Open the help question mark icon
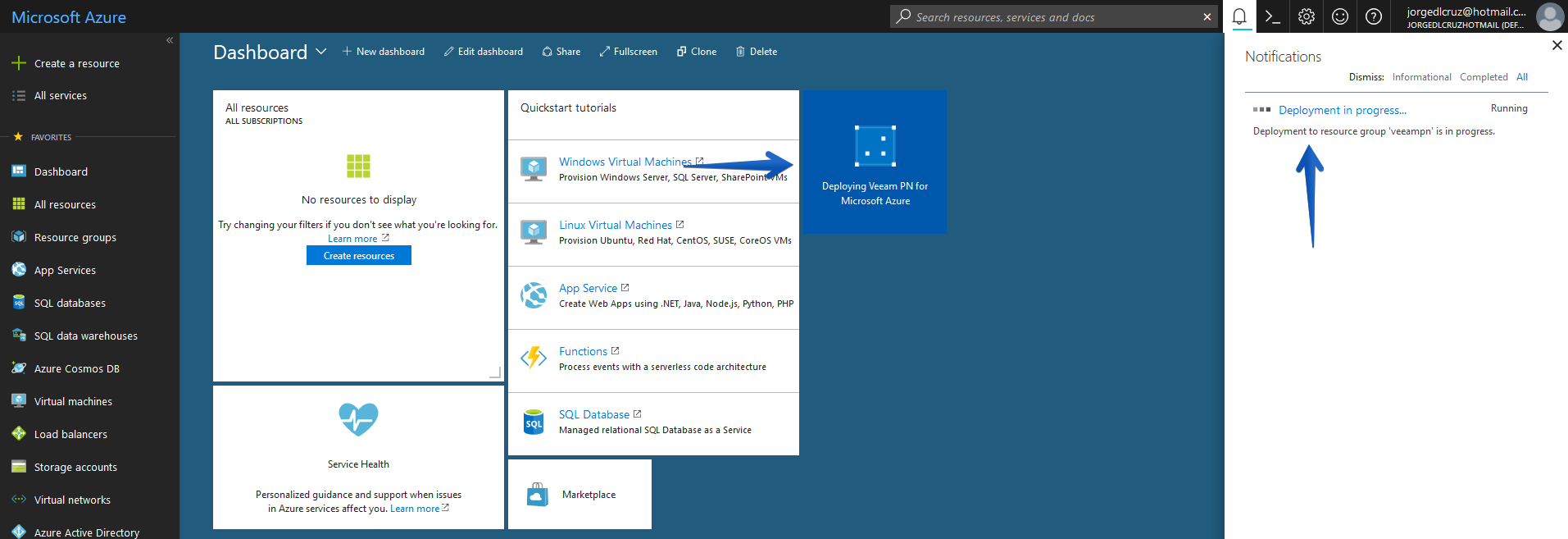 [1374, 16]
